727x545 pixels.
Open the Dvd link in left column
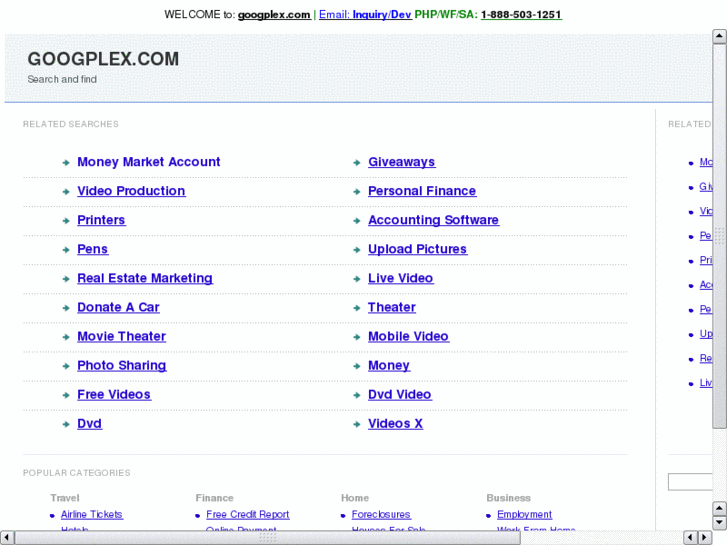tap(89, 424)
